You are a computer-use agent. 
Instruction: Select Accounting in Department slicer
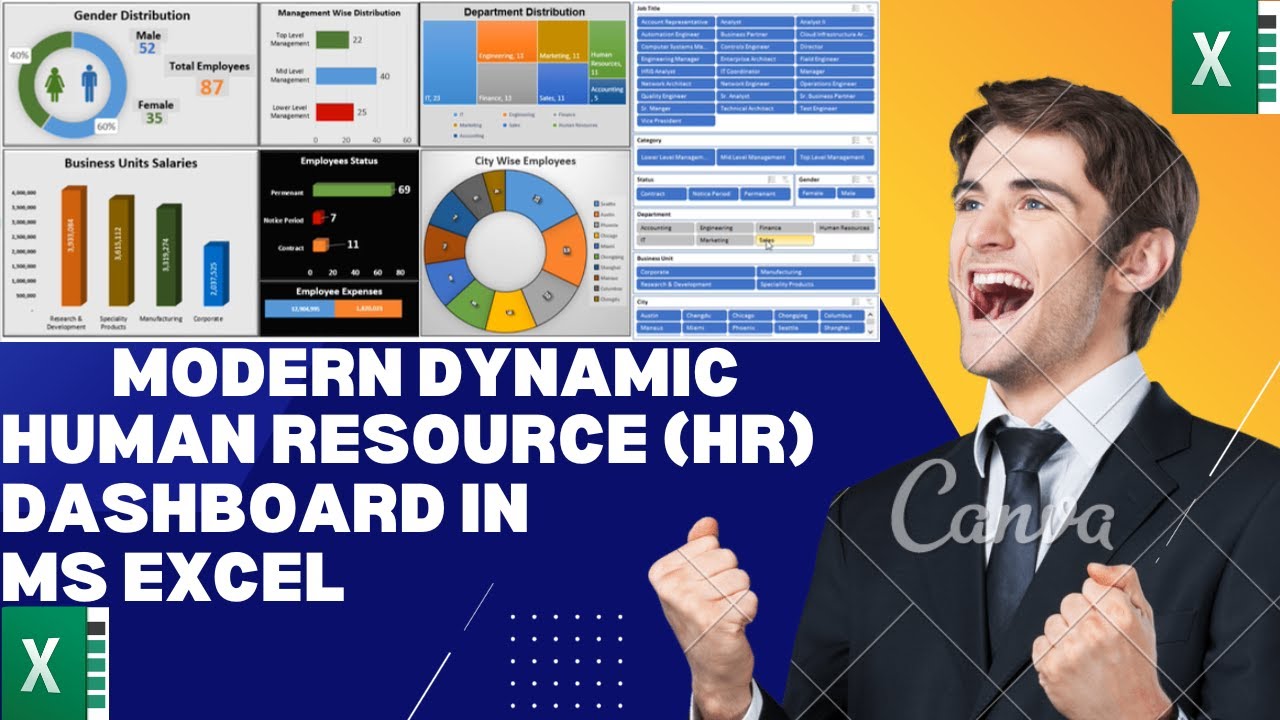tap(665, 228)
